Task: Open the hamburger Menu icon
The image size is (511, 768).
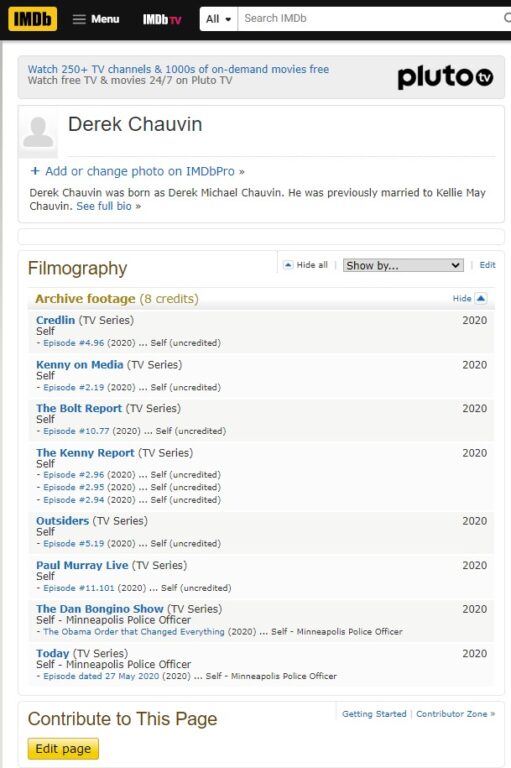Action: (x=79, y=19)
